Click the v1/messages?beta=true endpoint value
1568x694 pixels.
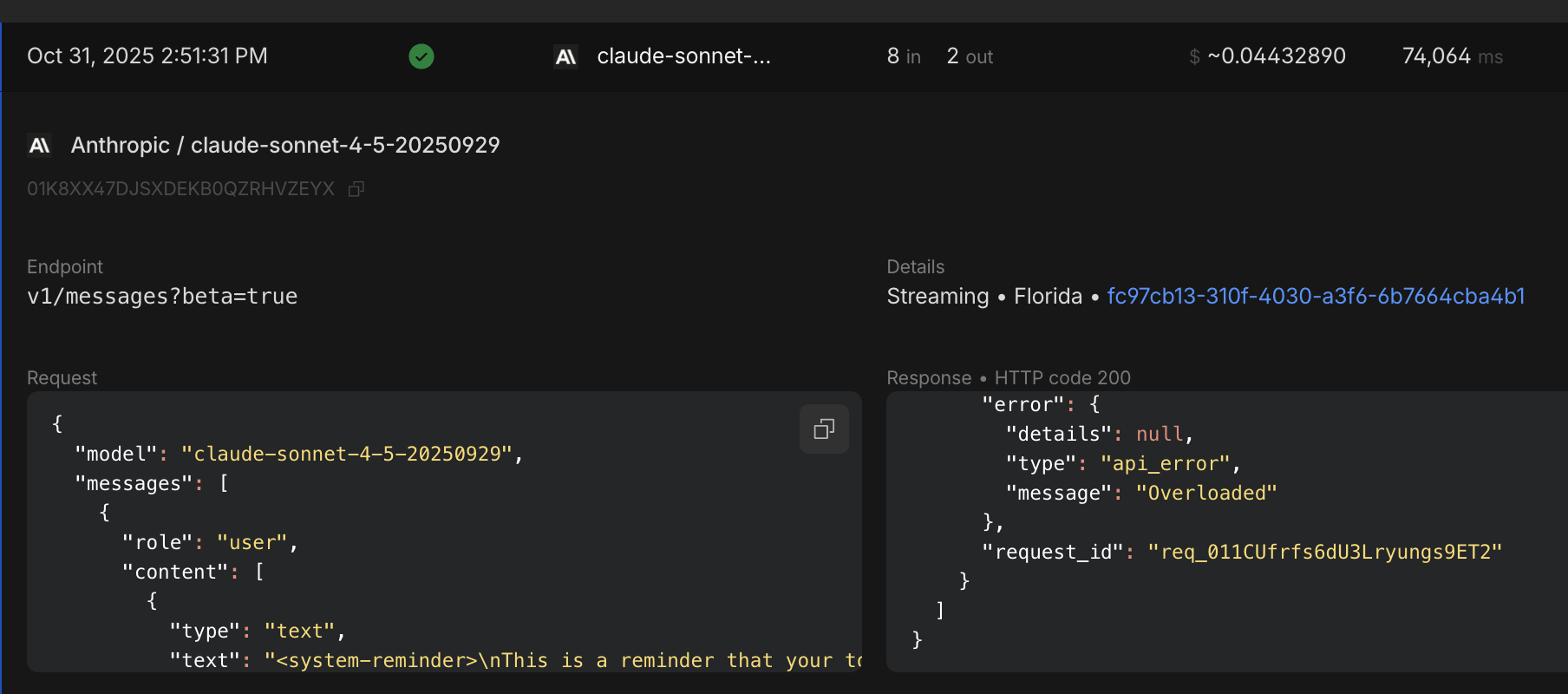point(162,297)
